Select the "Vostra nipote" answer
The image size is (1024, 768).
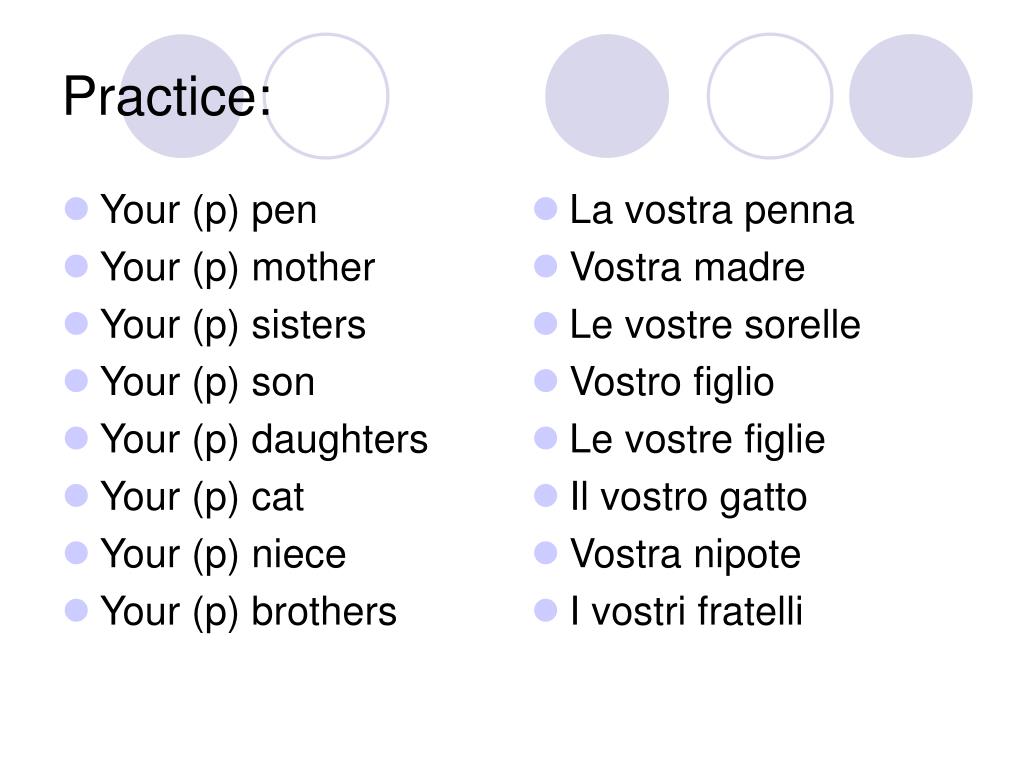point(685,554)
